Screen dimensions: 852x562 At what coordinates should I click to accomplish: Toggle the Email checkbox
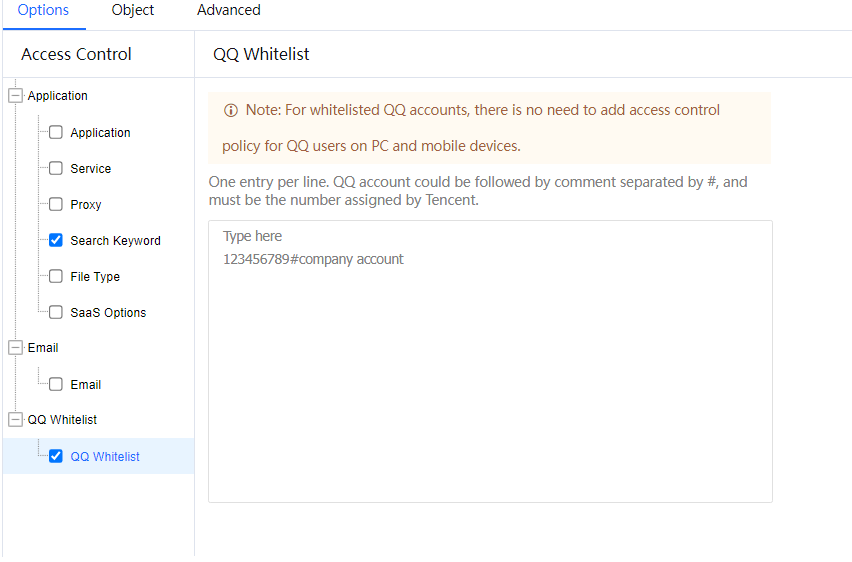click(x=56, y=384)
